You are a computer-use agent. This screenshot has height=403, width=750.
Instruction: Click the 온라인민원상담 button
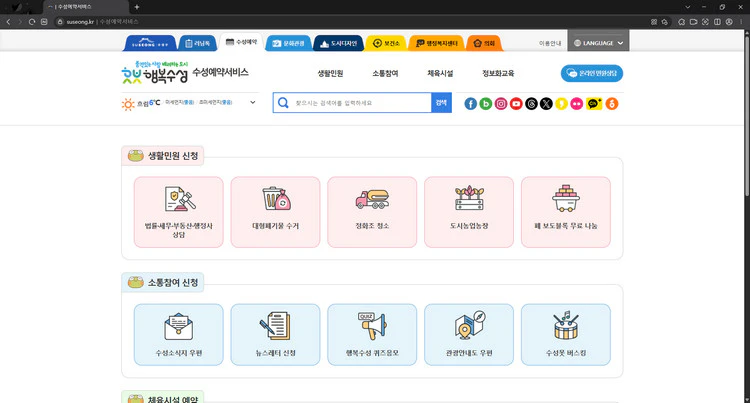pos(592,73)
